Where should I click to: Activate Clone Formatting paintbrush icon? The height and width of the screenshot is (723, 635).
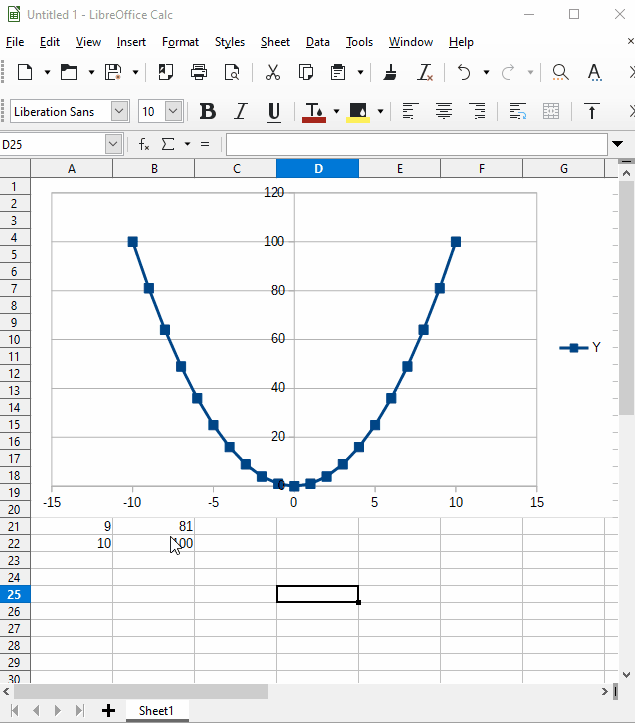coord(390,72)
